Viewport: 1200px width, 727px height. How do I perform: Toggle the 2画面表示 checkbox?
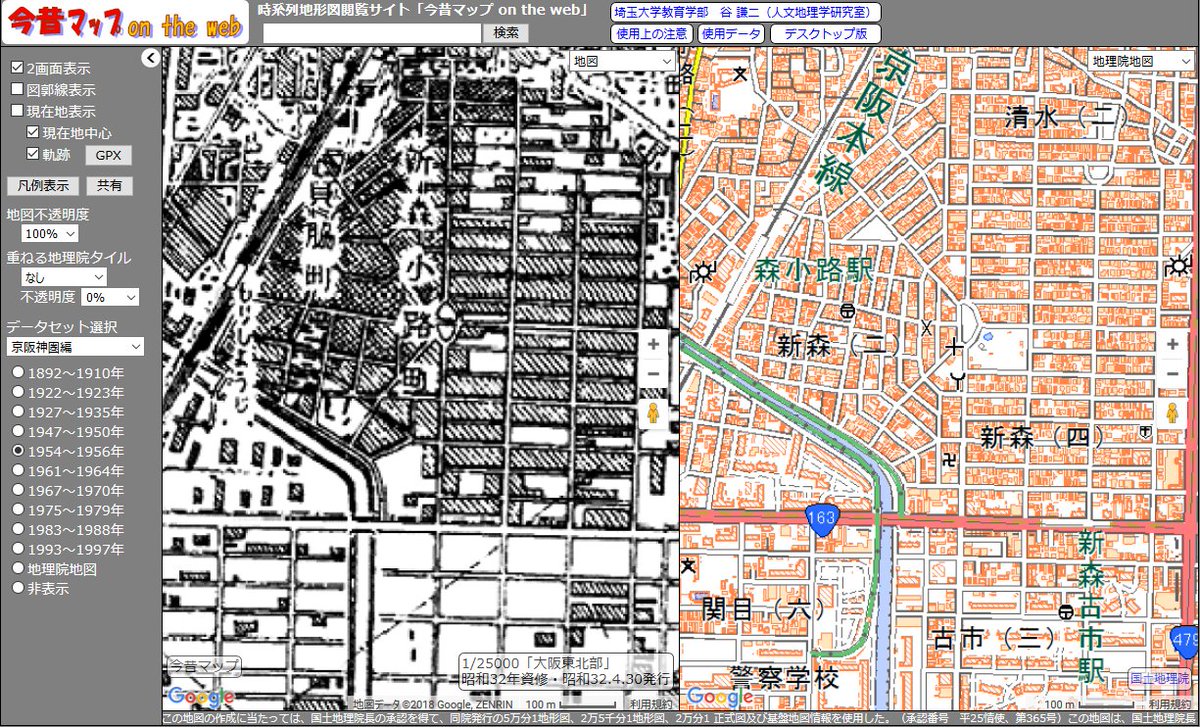[x=17, y=69]
